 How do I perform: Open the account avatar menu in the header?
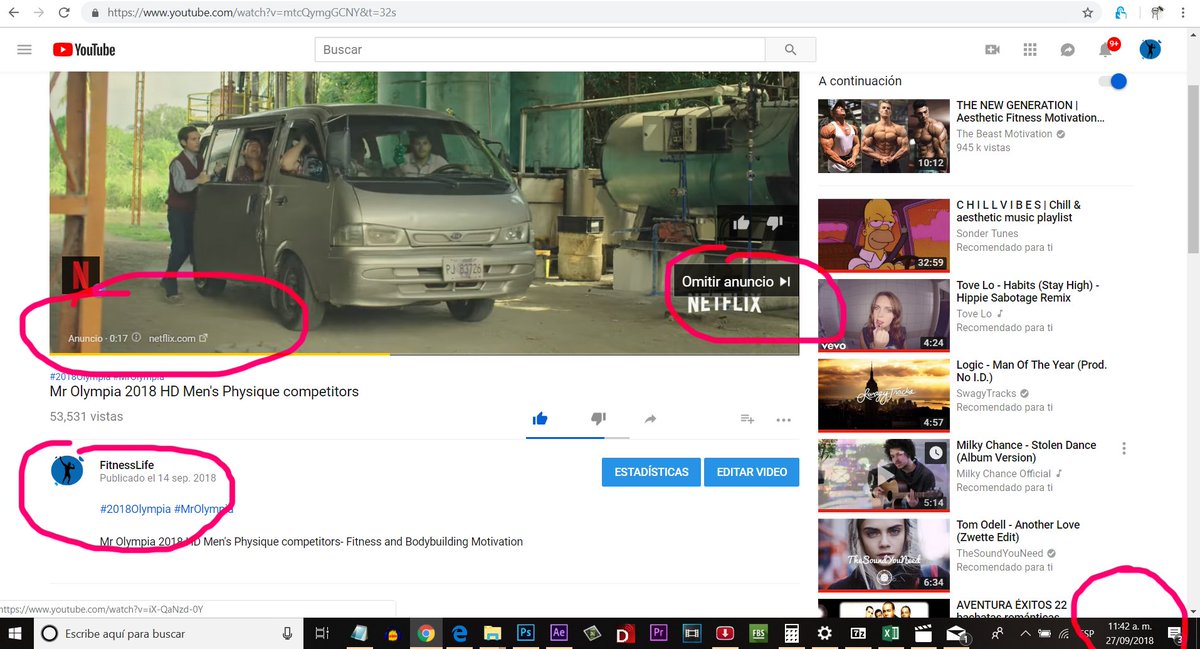(1150, 49)
